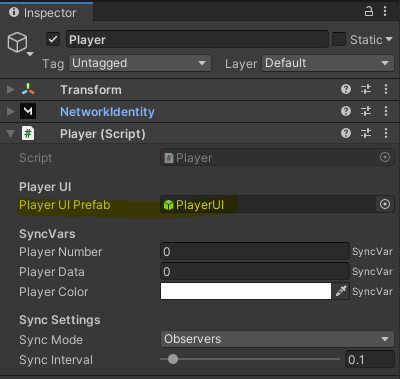Viewport: 400px width, 379px height.
Task: Click the Player (Script) component title
Action: click(103, 134)
